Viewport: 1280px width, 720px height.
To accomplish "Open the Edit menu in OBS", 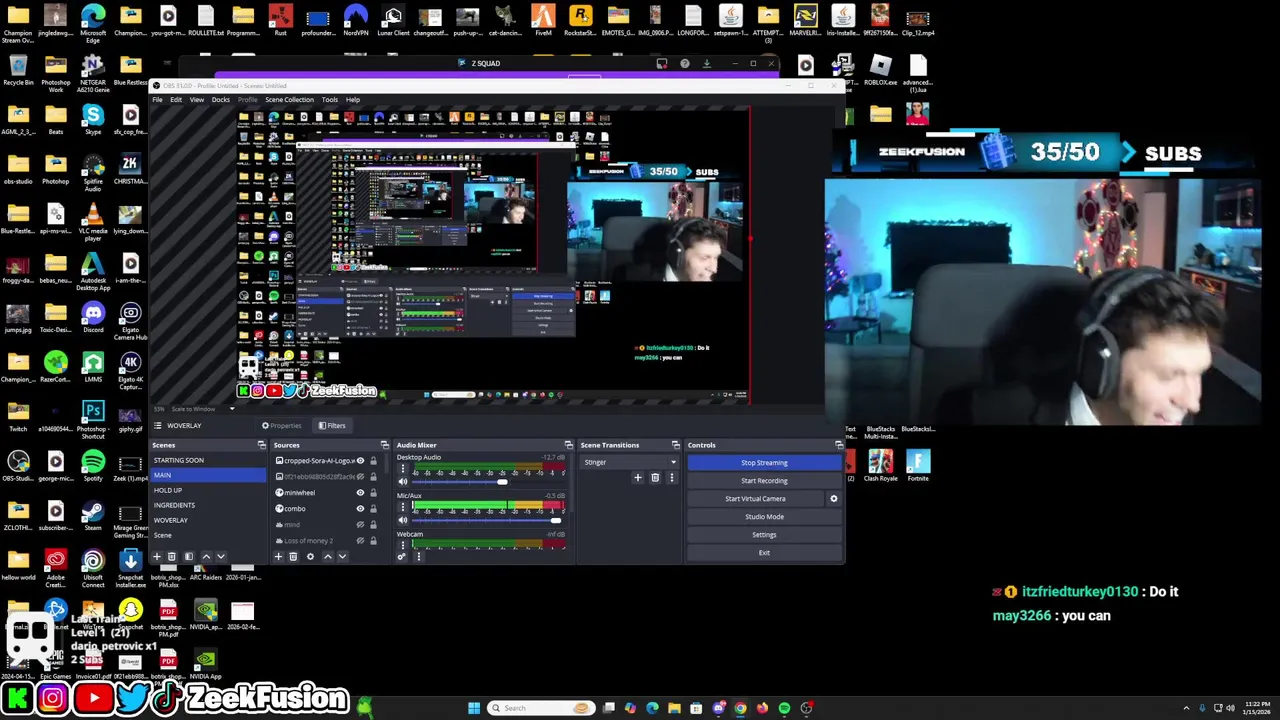I will (x=176, y=100).
